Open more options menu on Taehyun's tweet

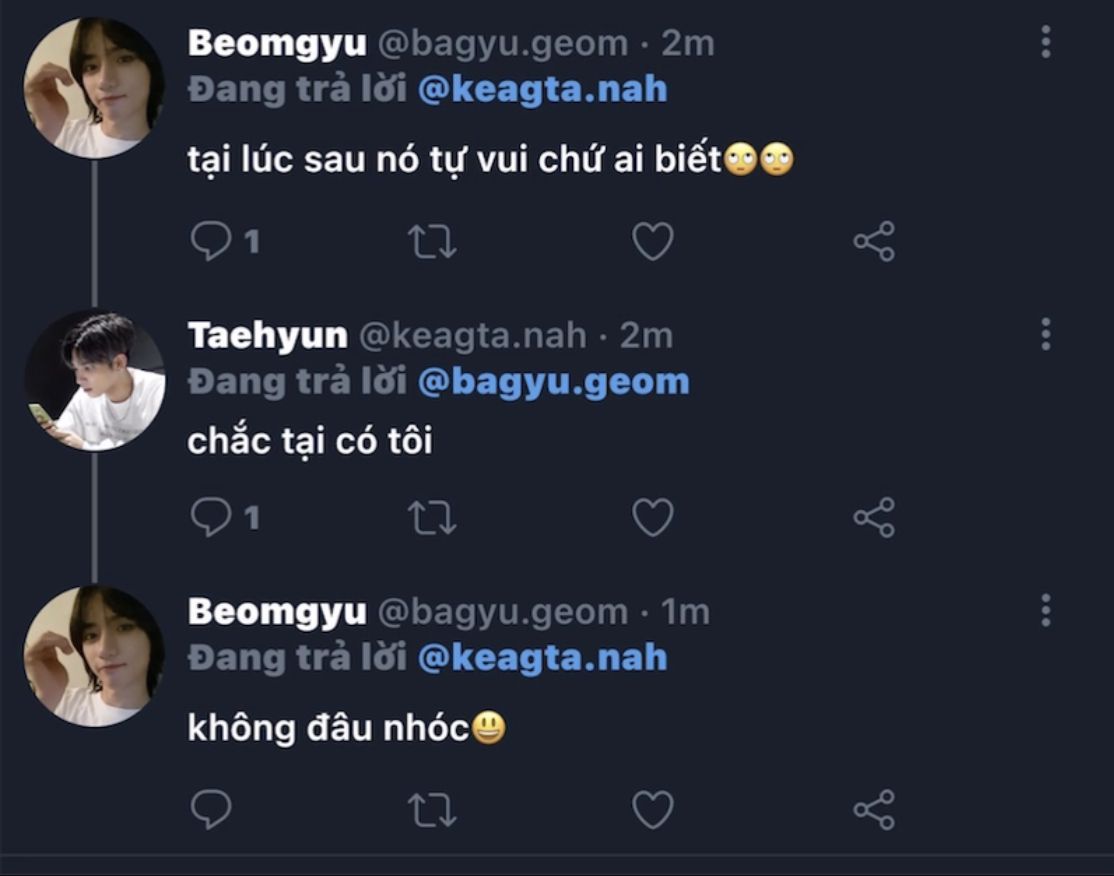[x=1045, y=334]
